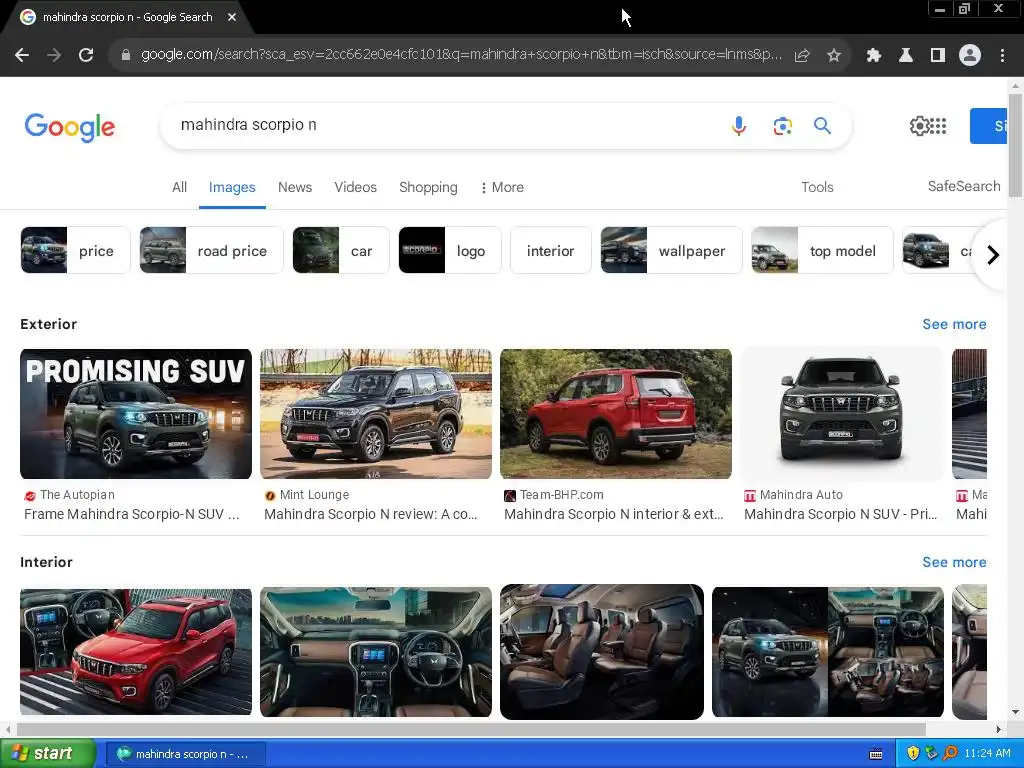This screenshot has height=768, width=1024.
Task: Click the Google logo
Action: (69, 127)
